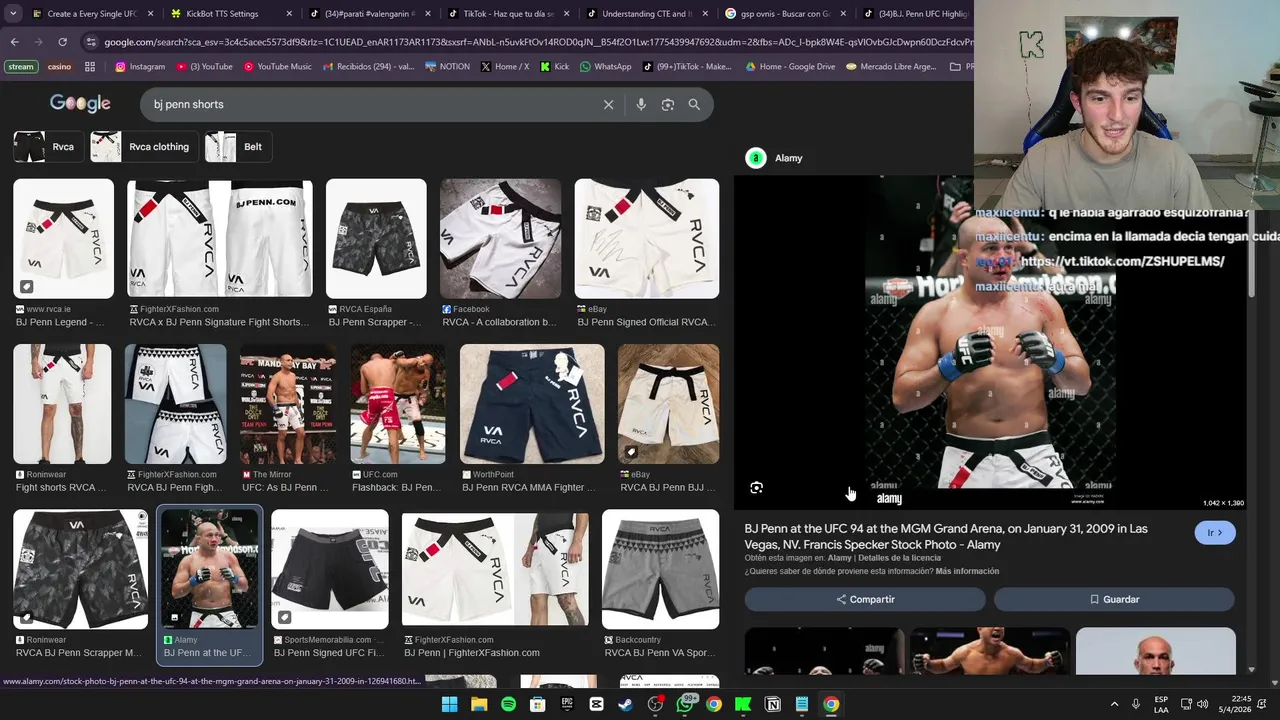Switch to the gsp ovnis Google tab
This screenshot has height=720, width=1280.
click(786, 14)
